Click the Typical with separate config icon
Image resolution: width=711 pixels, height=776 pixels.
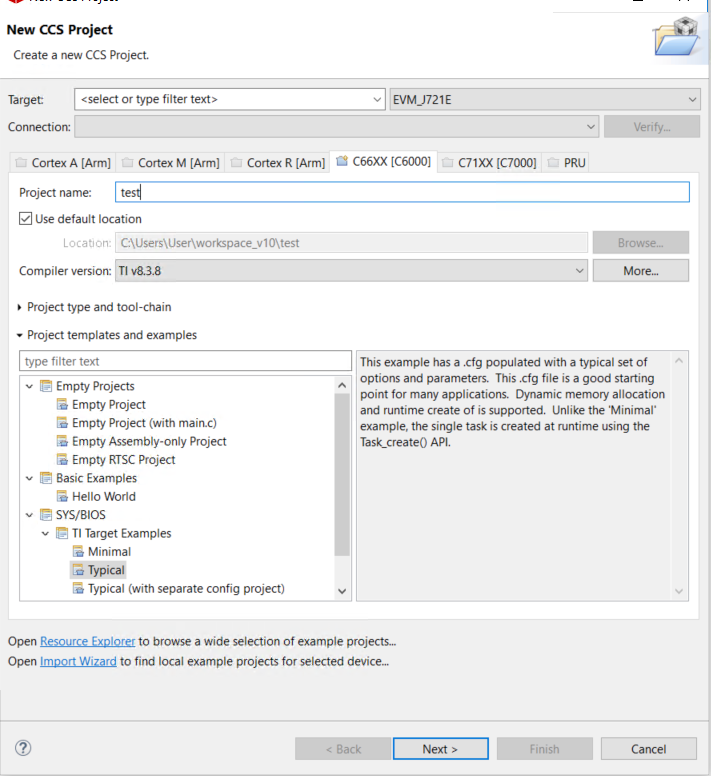click(79, 589)
